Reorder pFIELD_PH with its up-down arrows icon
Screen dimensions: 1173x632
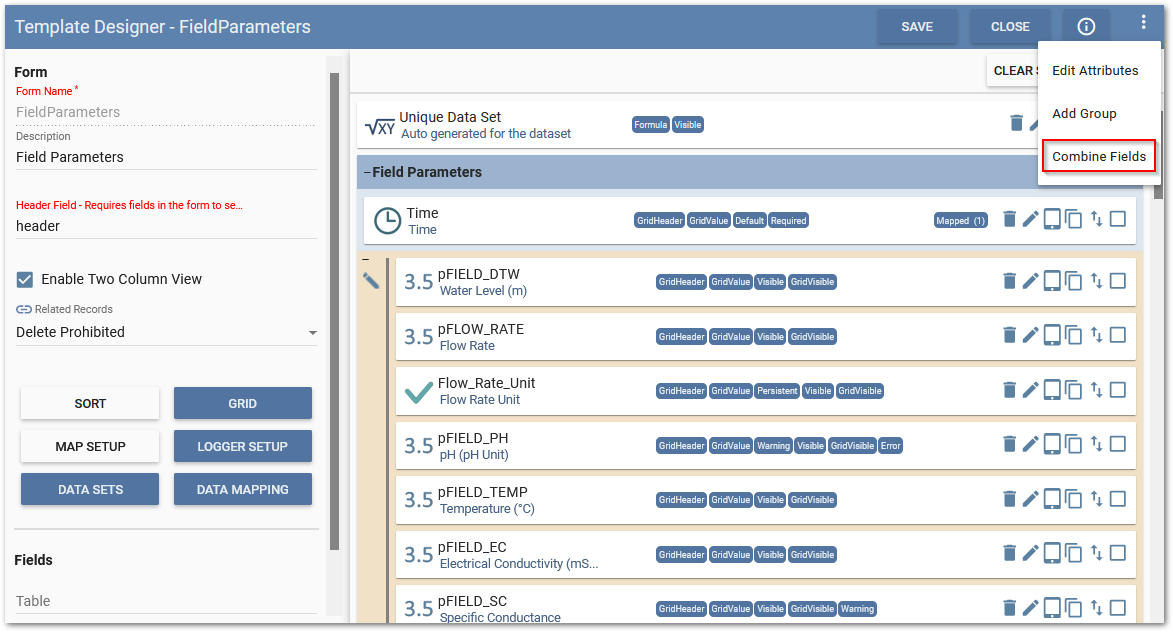click(1095, 444)
